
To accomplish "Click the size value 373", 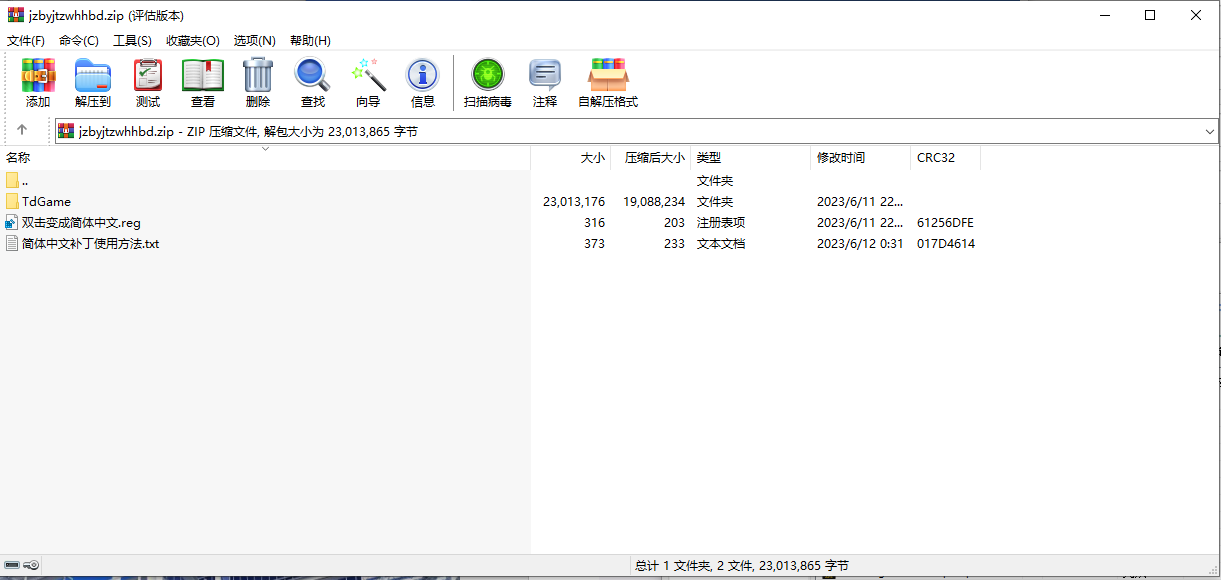I will pyautogui.click(x=594, y=243).
